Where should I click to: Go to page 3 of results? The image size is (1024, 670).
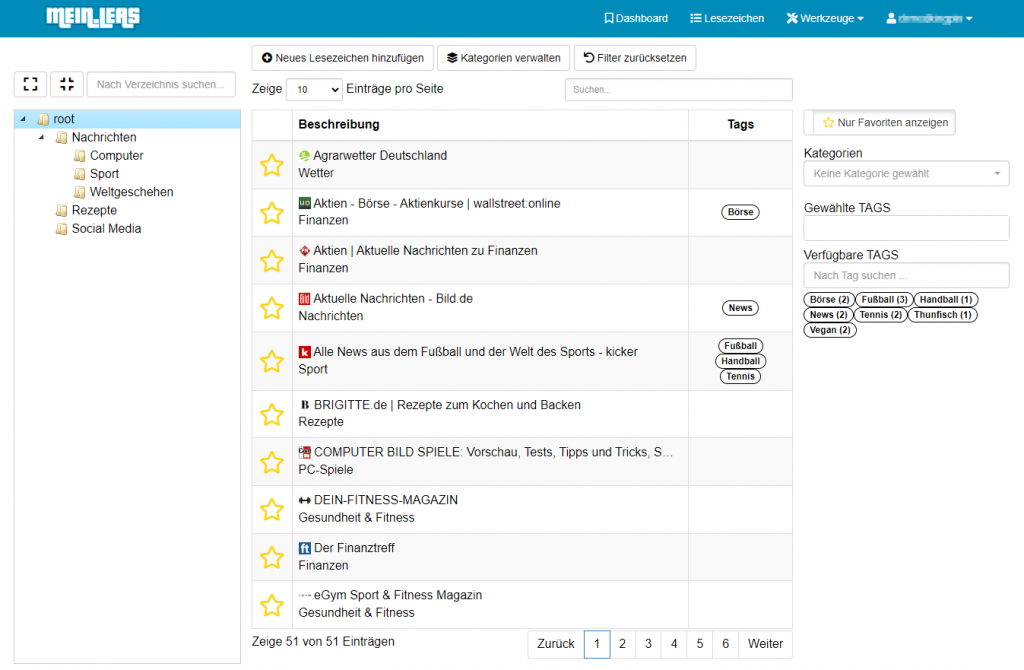[648, 644]
